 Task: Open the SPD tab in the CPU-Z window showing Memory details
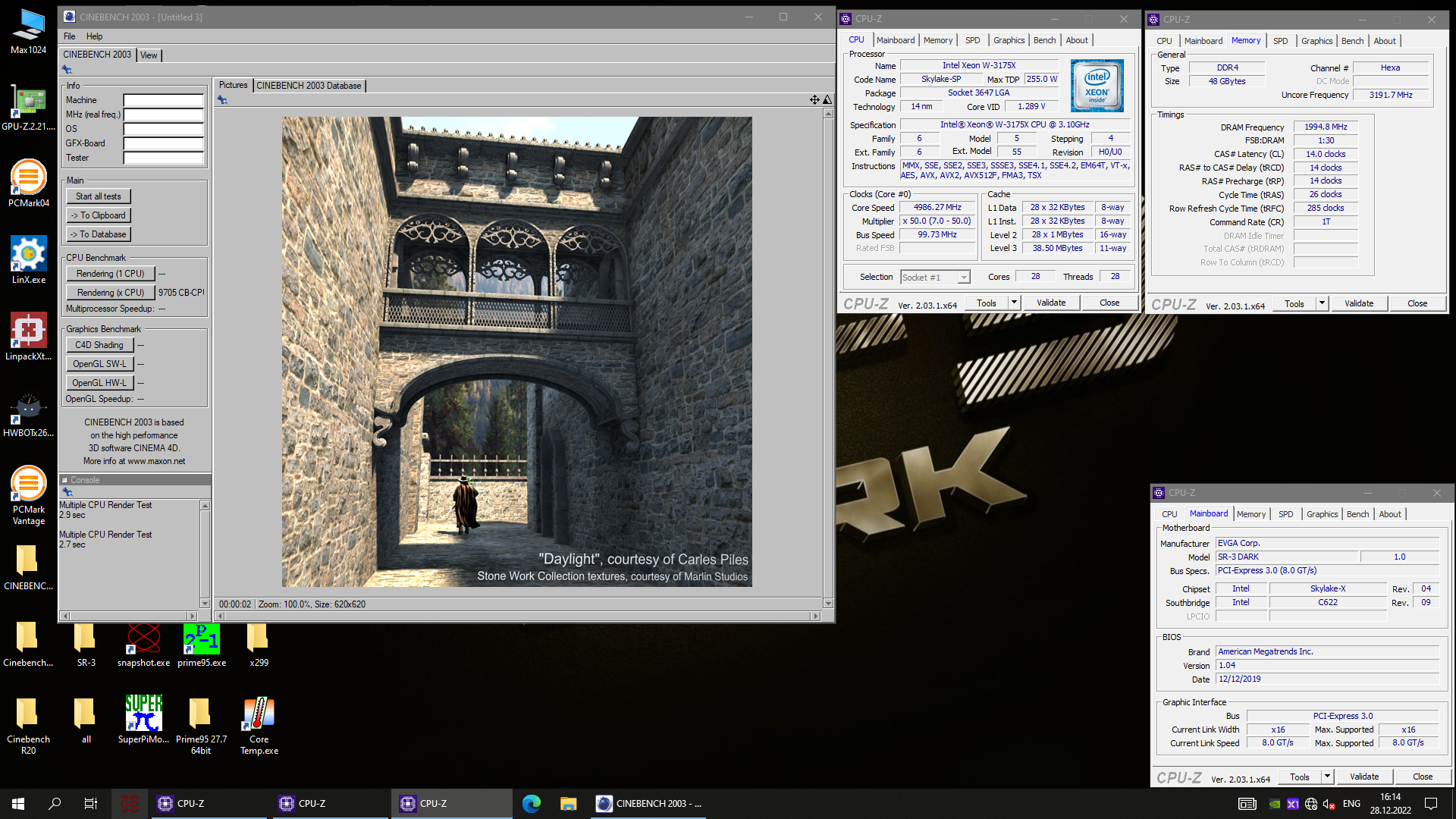pyautogui.click(x=1280, y=41)
